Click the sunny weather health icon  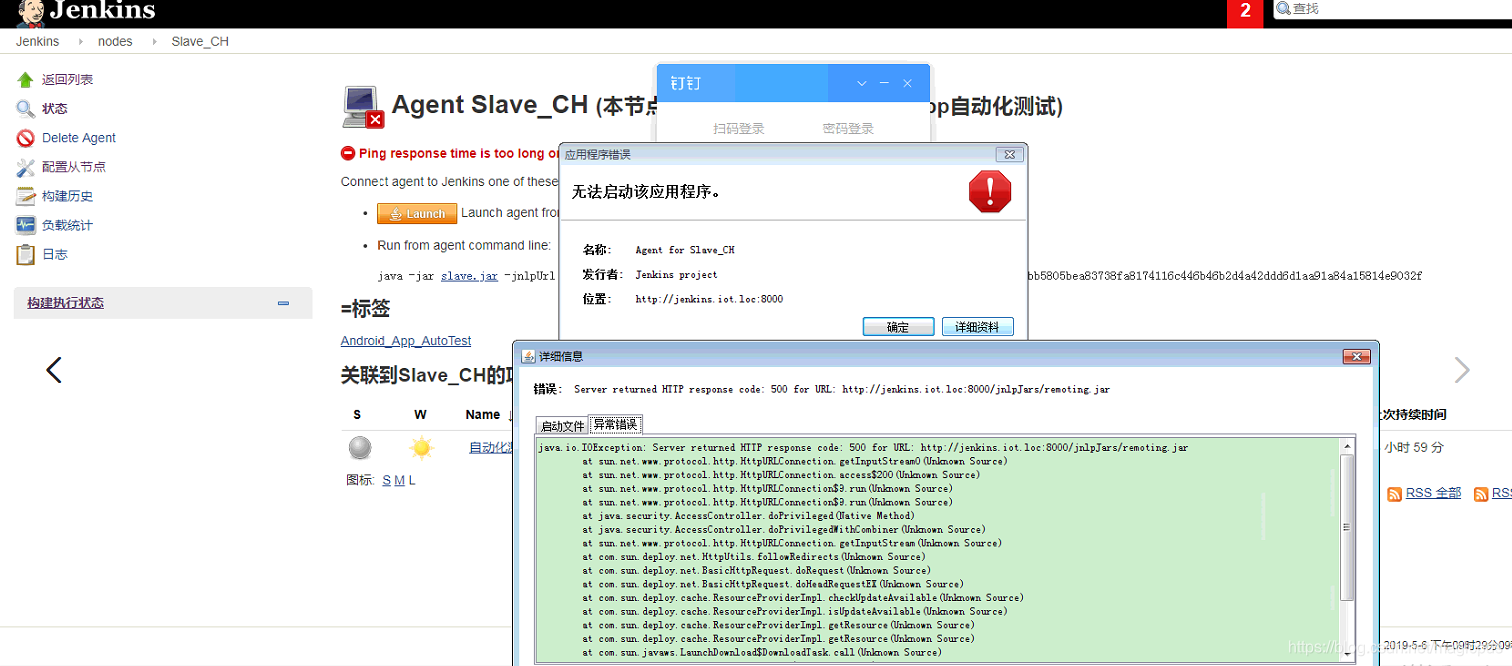point(421,448)
